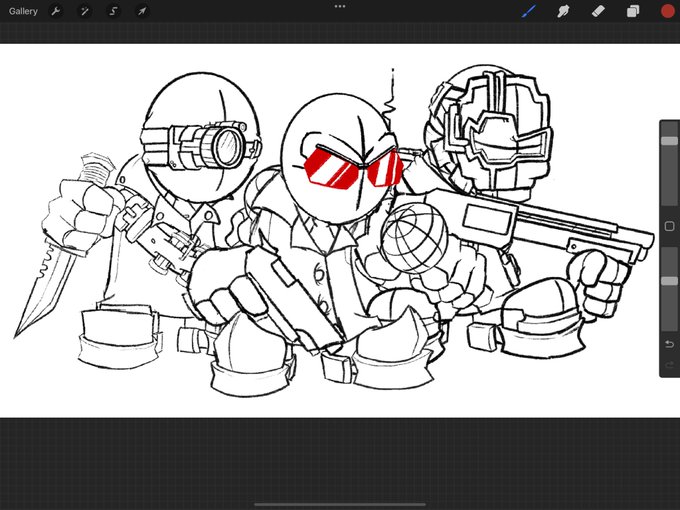Adjust the brush size slider
The height and width of the screenshot is (510, 680).
point(669,141)
